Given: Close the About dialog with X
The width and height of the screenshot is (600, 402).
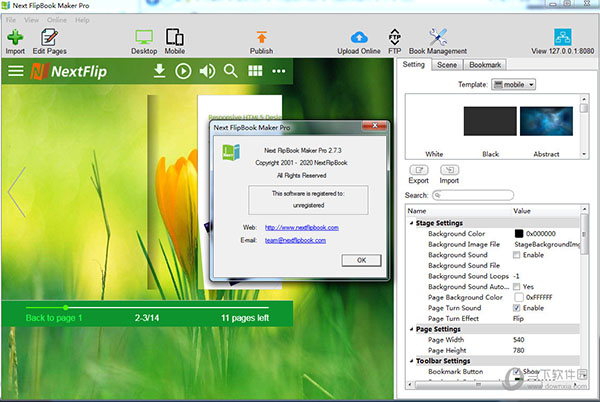Looking at the screenshot, I should pos(374,126).
